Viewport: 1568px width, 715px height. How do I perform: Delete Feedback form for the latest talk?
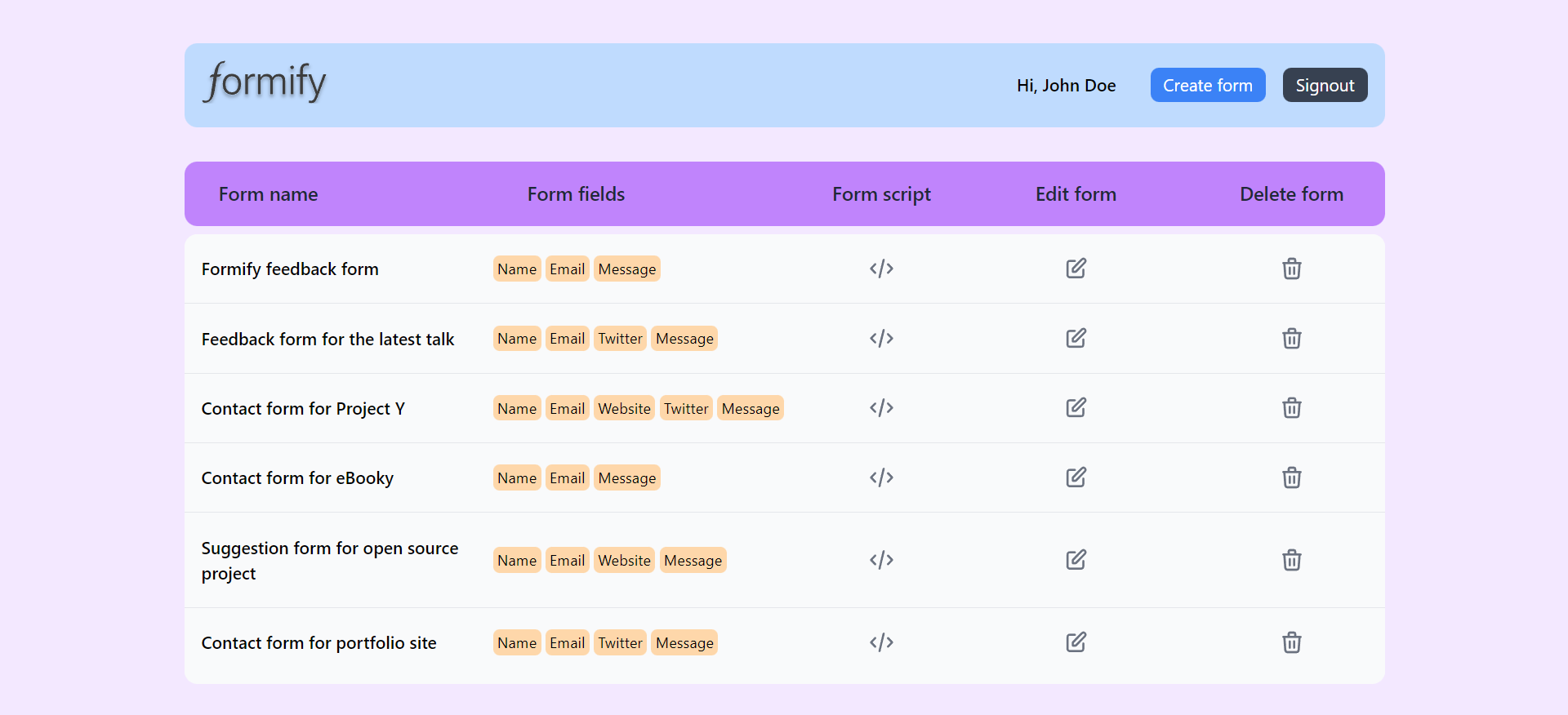[x=1291, y=338]
